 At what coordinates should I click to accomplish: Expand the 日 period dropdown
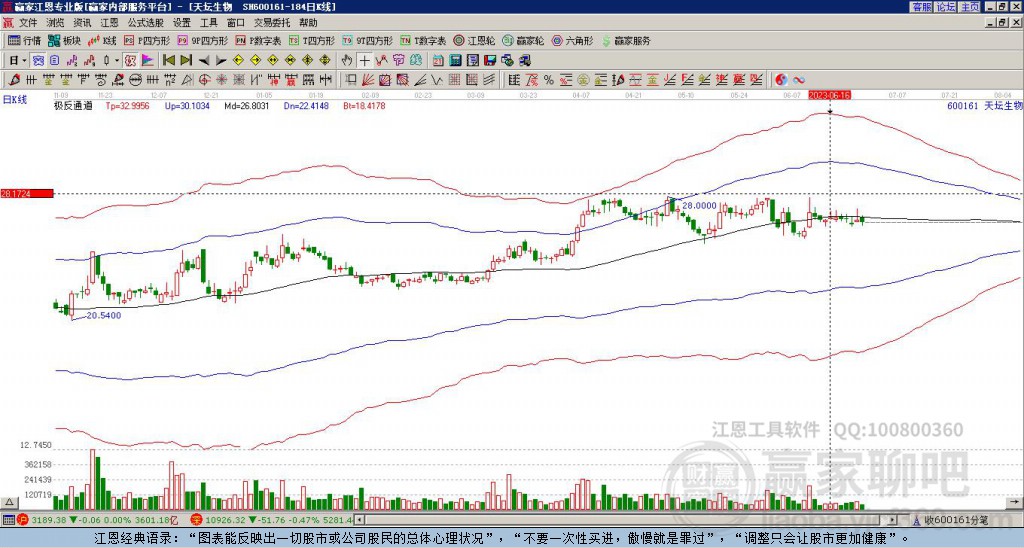click(24, 61)
